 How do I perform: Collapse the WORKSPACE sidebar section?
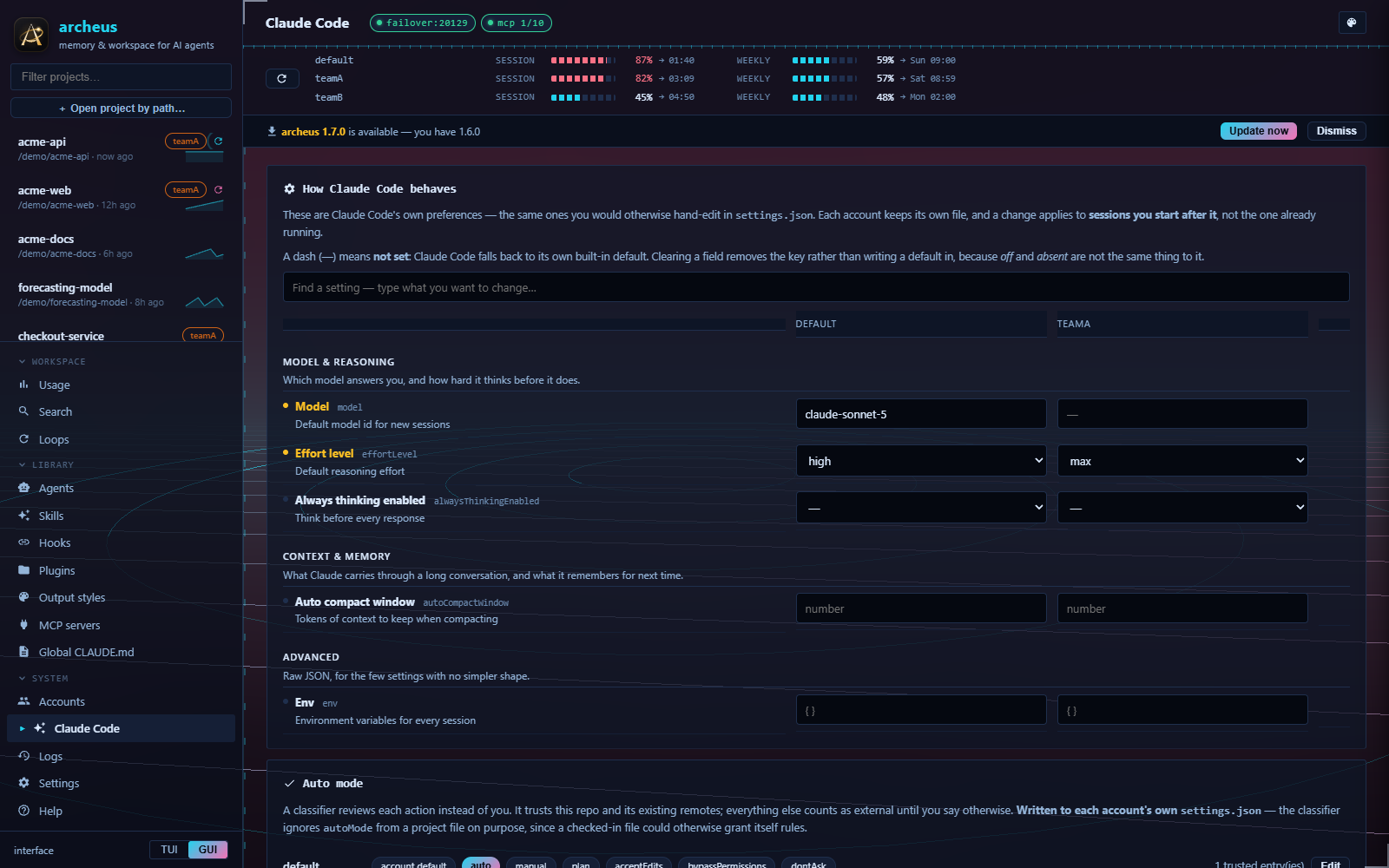coord(51,361)
